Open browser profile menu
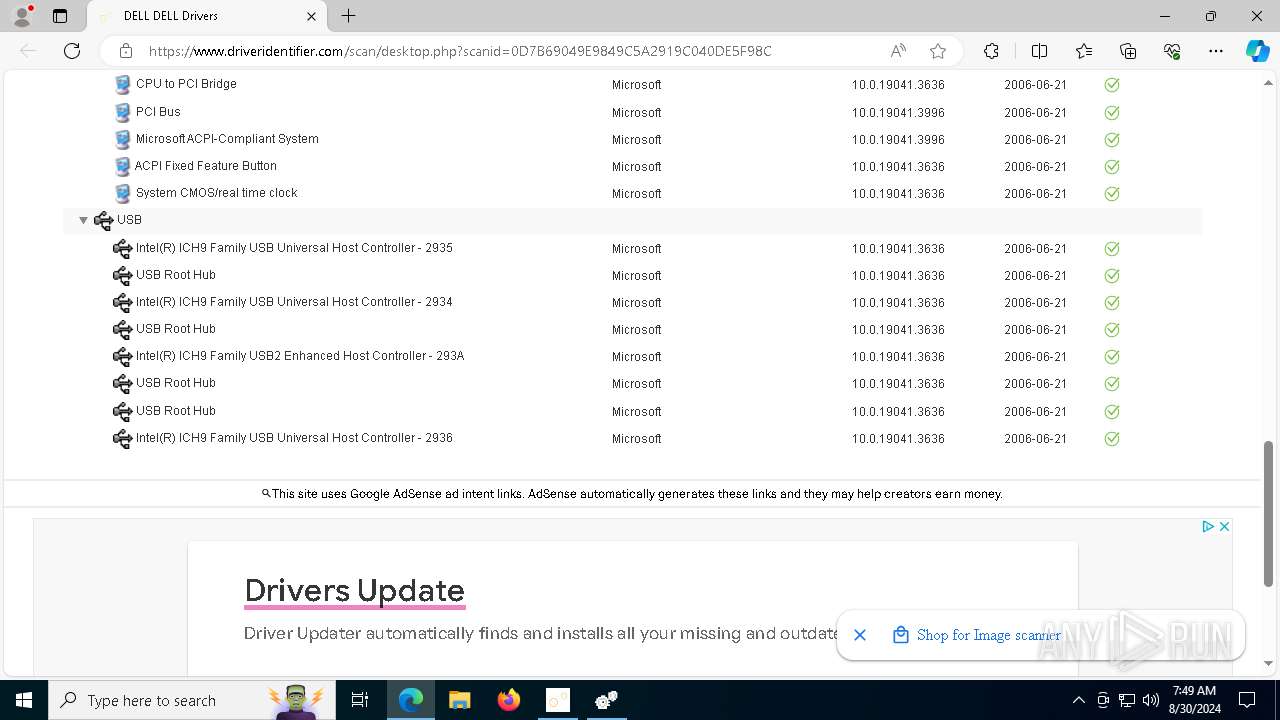Viewport: 1280px width, 720px height. tap(22, 16)
